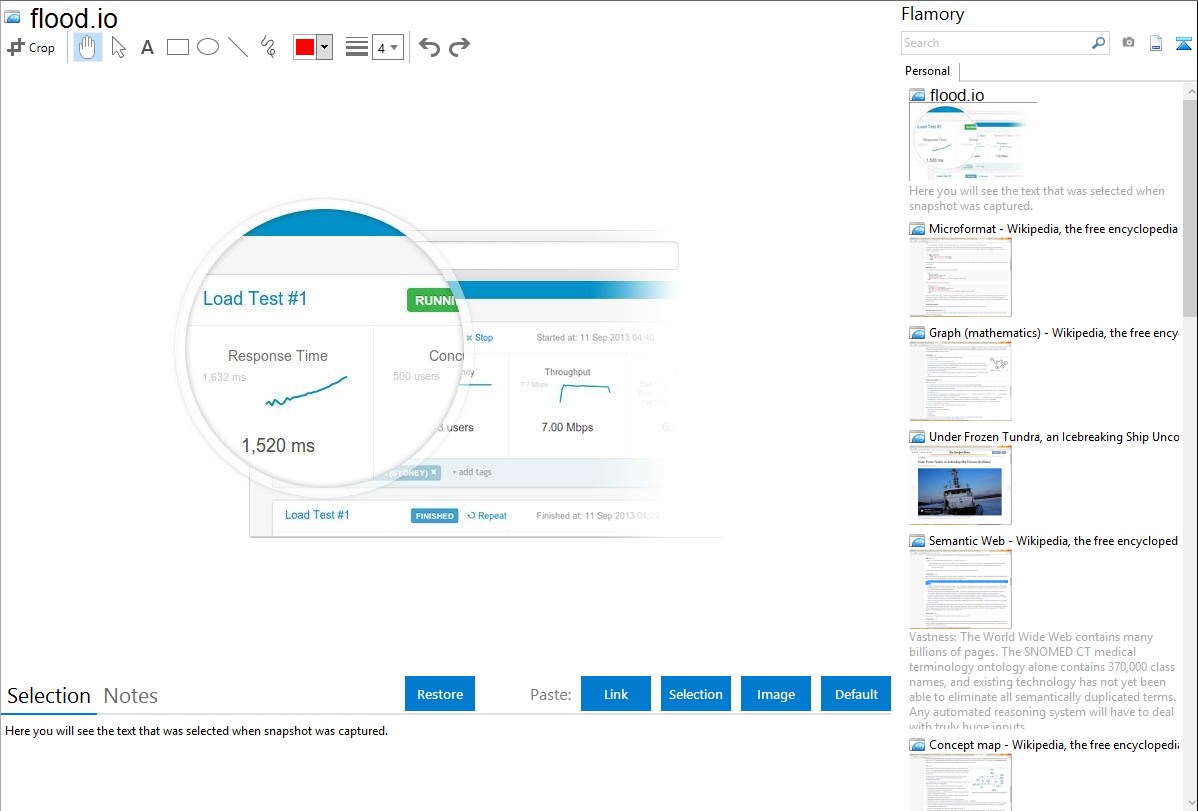Open the Graph (mathematics) thumbnail
The height and width of the screenshot is (811, 1198).
960,381
